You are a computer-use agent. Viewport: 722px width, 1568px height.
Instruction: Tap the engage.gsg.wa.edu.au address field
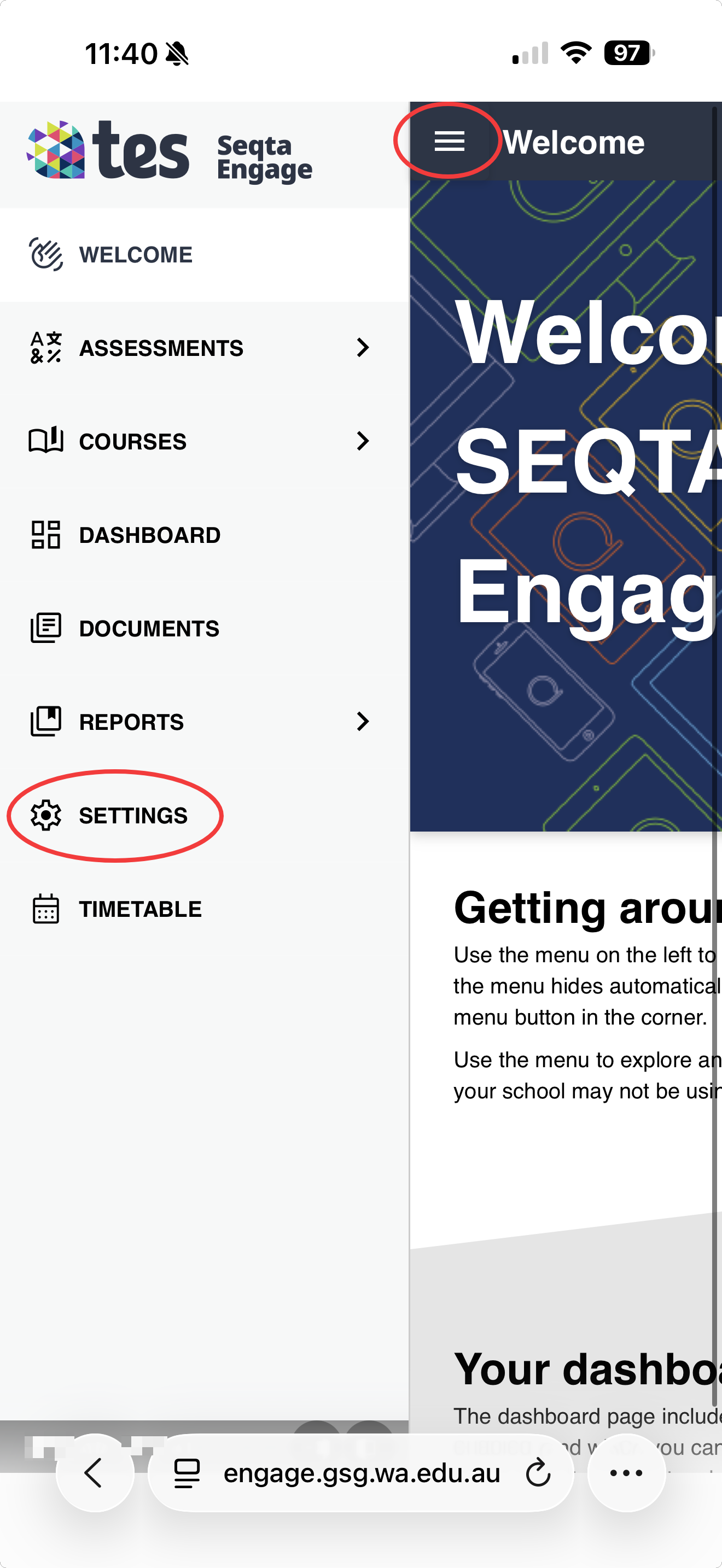tap(361, 1473)
